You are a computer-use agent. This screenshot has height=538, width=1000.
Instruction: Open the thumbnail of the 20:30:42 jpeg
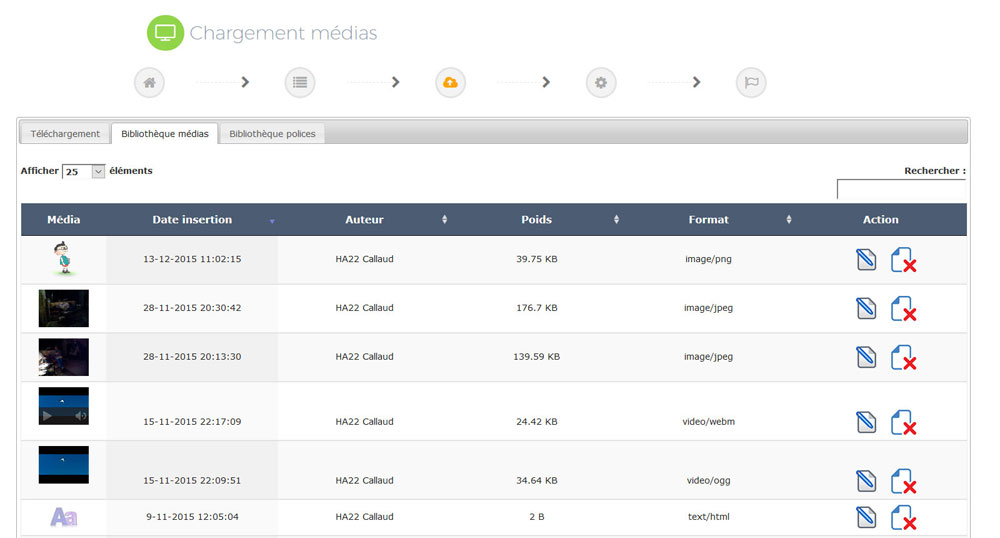[x=64, y=309]
